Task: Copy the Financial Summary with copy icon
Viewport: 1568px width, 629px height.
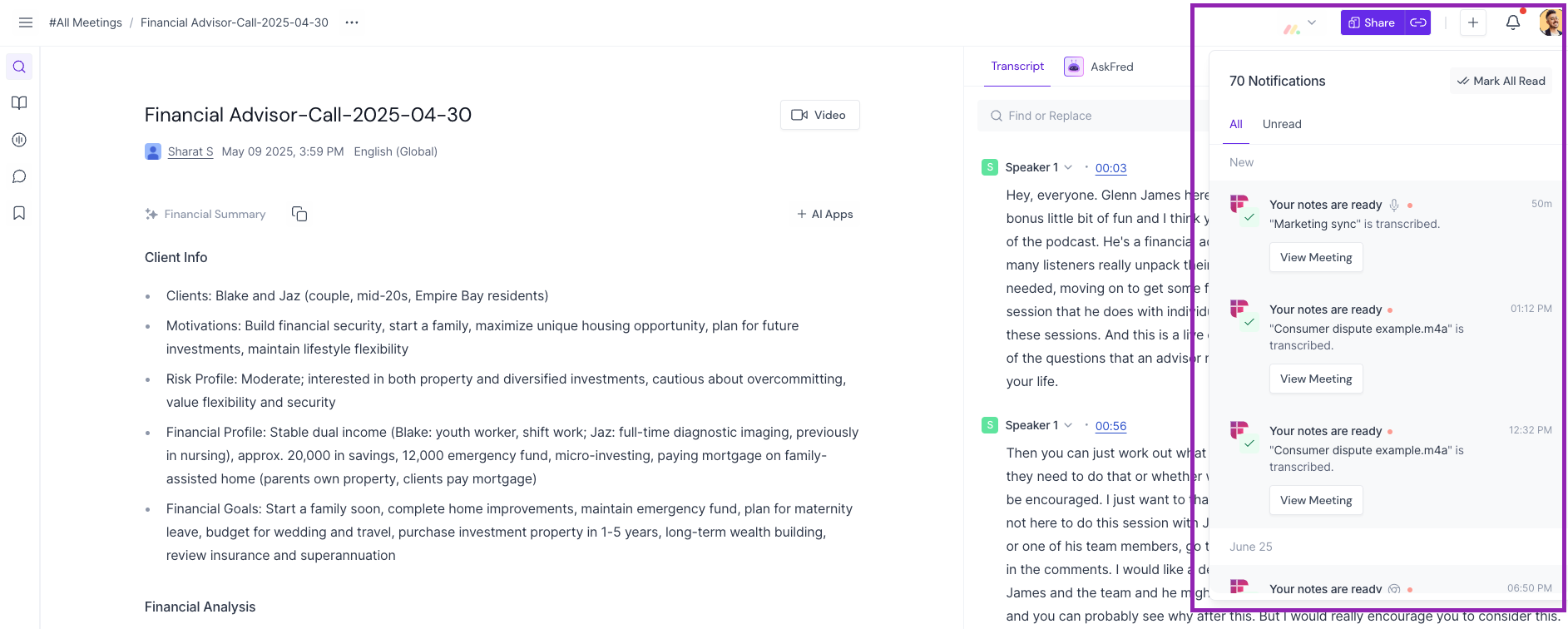Action: pos(299,214)
